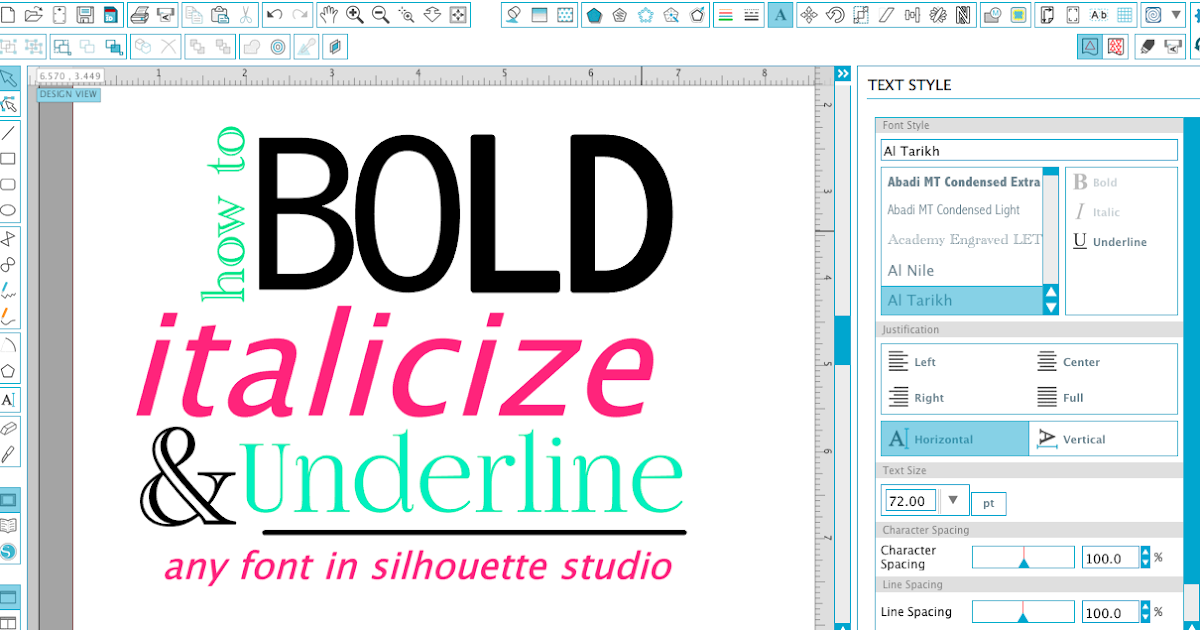Open the text size dropdown
Viewport: 1200px width, 630px height.
[953, 500]
